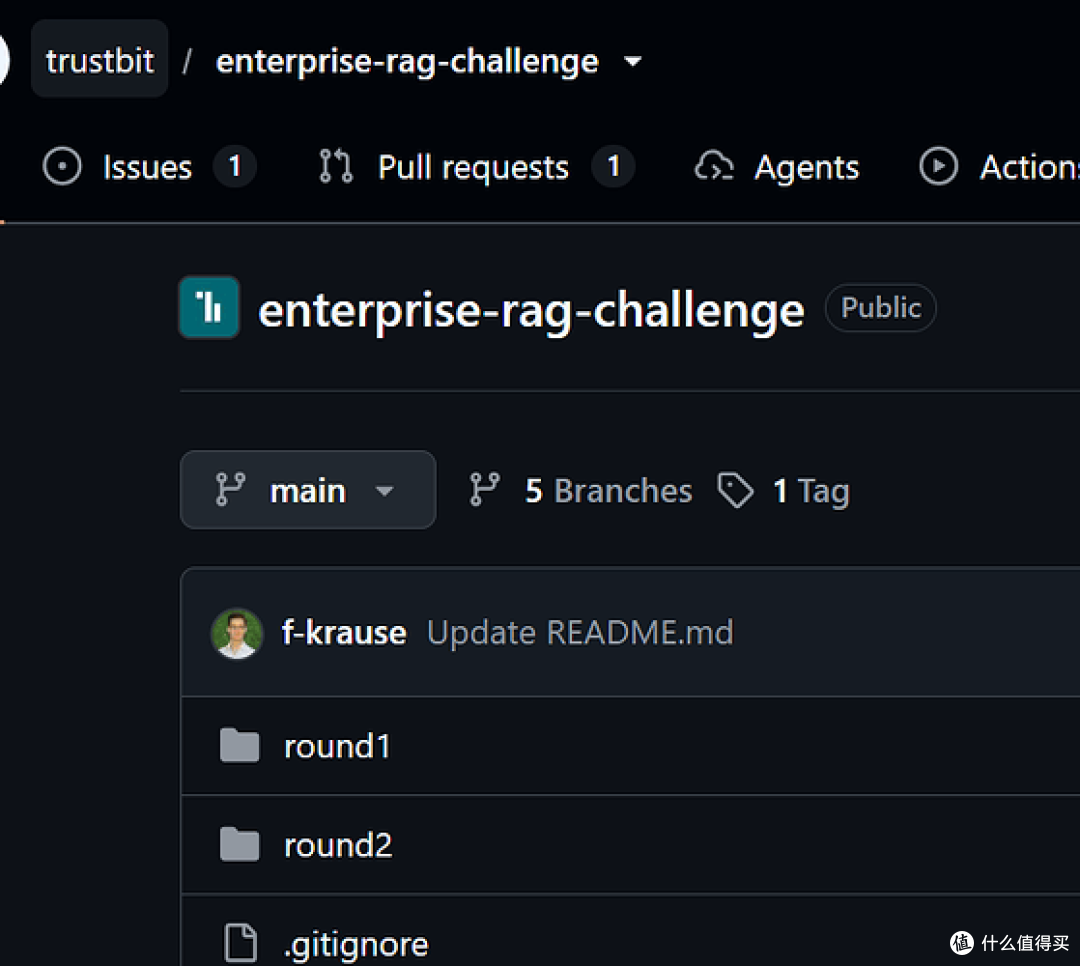Click the enterprise-rag-challenge repository title
The width and height of the screenshot is (1080, 966).
(x=531, y=310)
